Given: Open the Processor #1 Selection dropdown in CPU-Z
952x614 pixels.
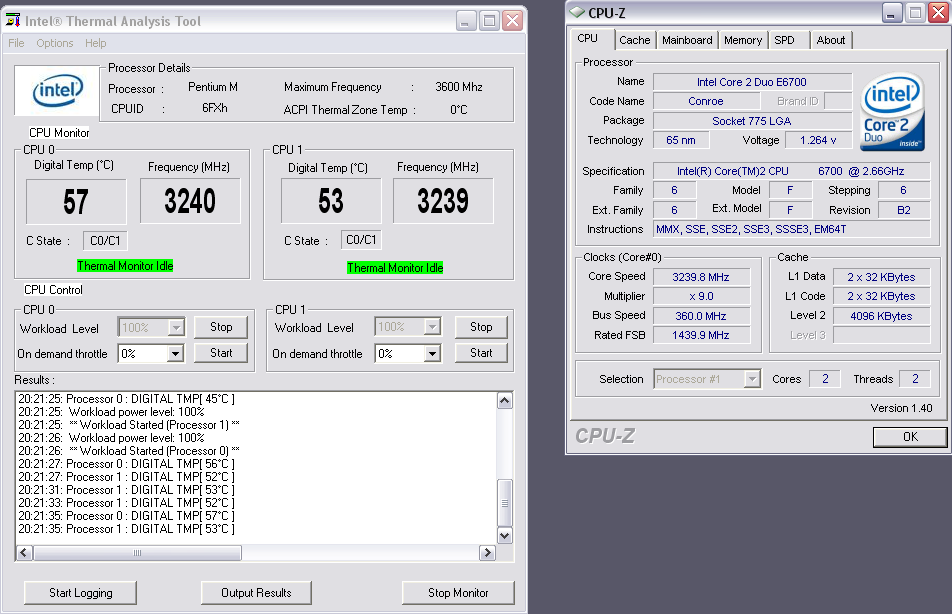Looking at the screenshot, I should (x=752, y=379).
